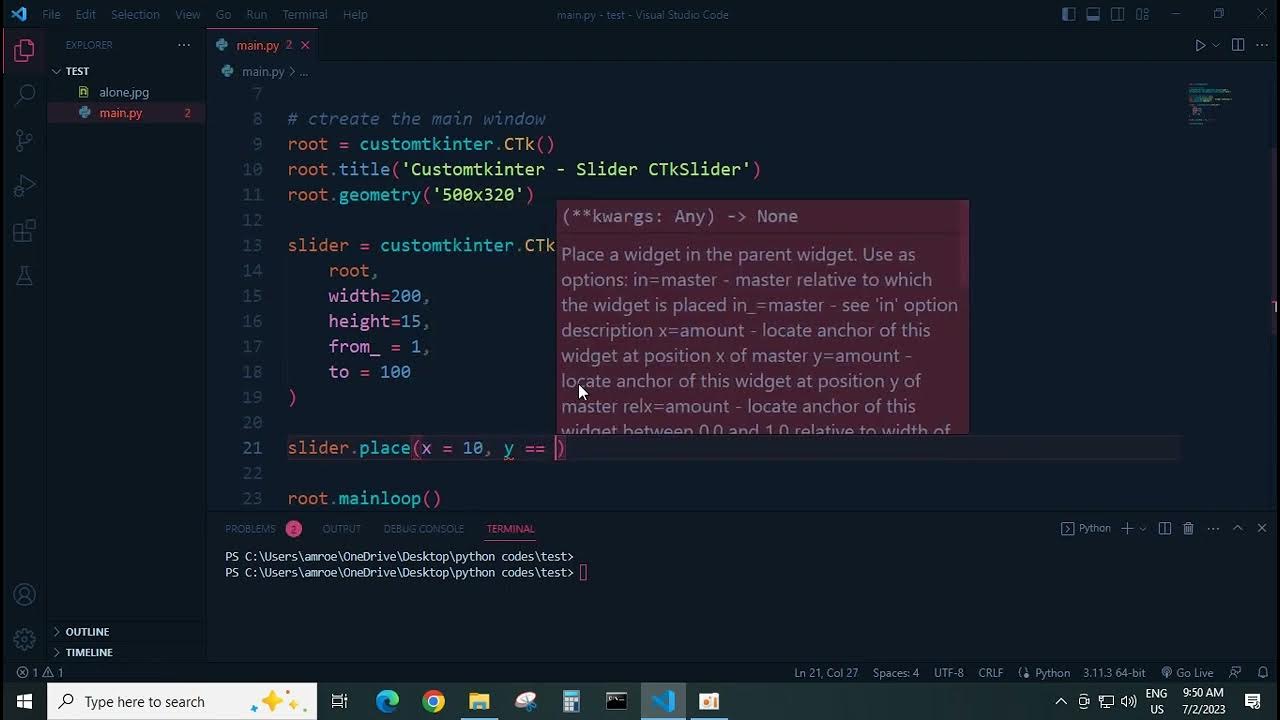Open the Selection menu
This screenshot has height=720, width=1280.
[135, 14]
